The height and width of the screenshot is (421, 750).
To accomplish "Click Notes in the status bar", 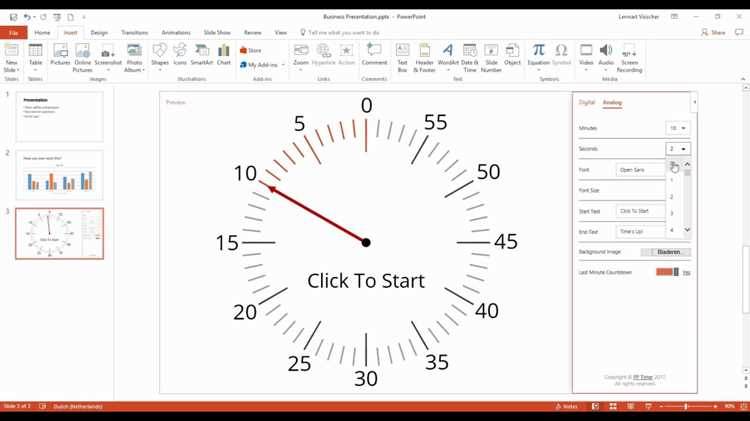I will [566, 406].
